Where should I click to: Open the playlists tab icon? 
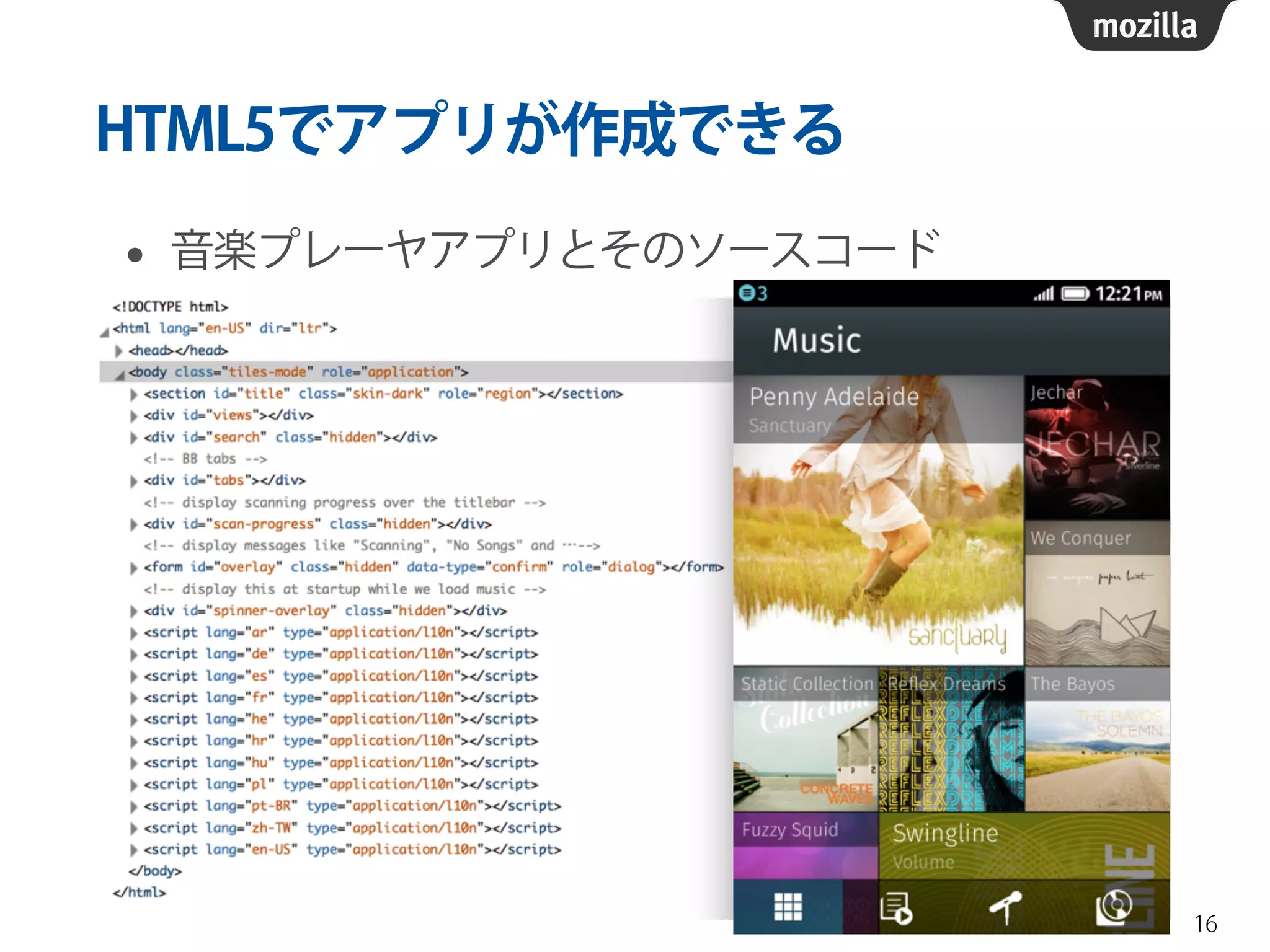click(x=896, y=907)
